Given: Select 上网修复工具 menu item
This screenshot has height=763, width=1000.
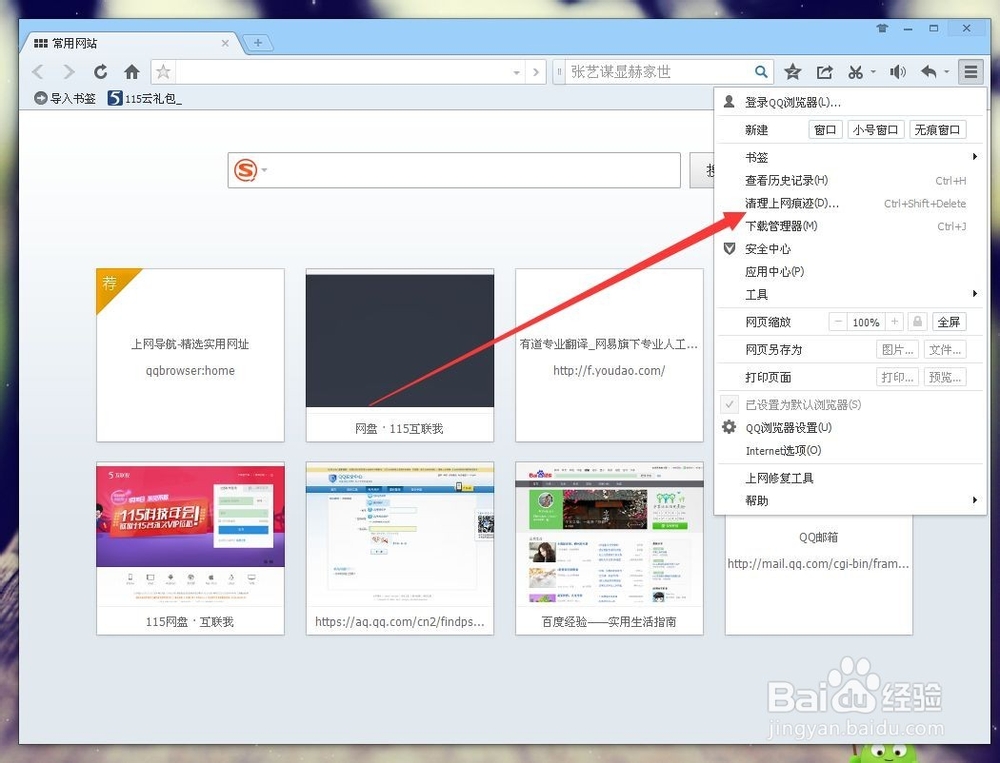Looking at the screenshot, I should click(851, 478).
